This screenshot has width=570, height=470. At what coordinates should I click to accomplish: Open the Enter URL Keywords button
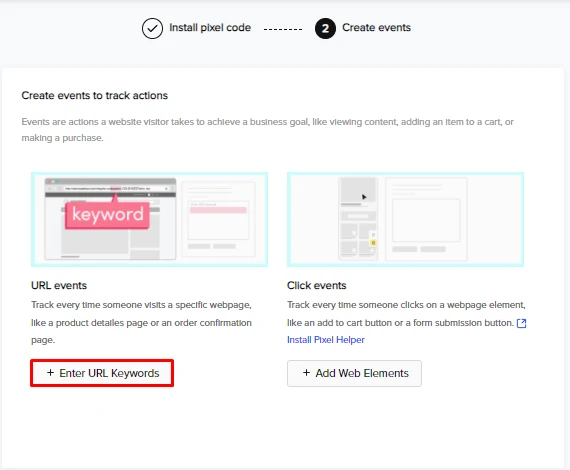(x=102, y=373)
